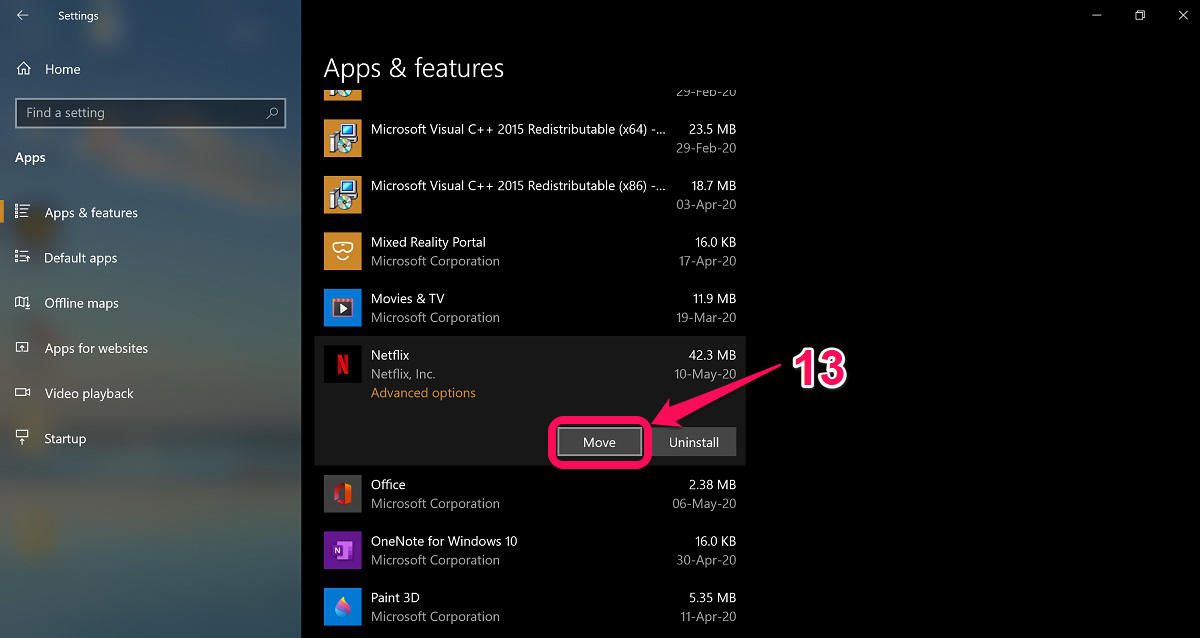Click the Mixed Reality Portal icon

(342, 251)
